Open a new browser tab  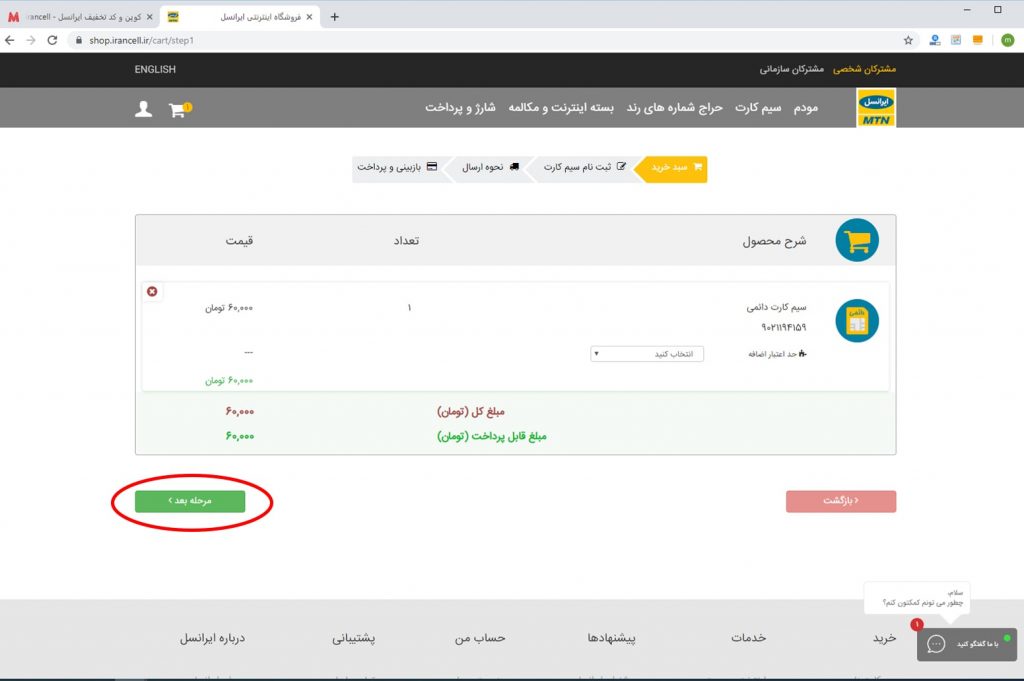[x=334, y=17]
